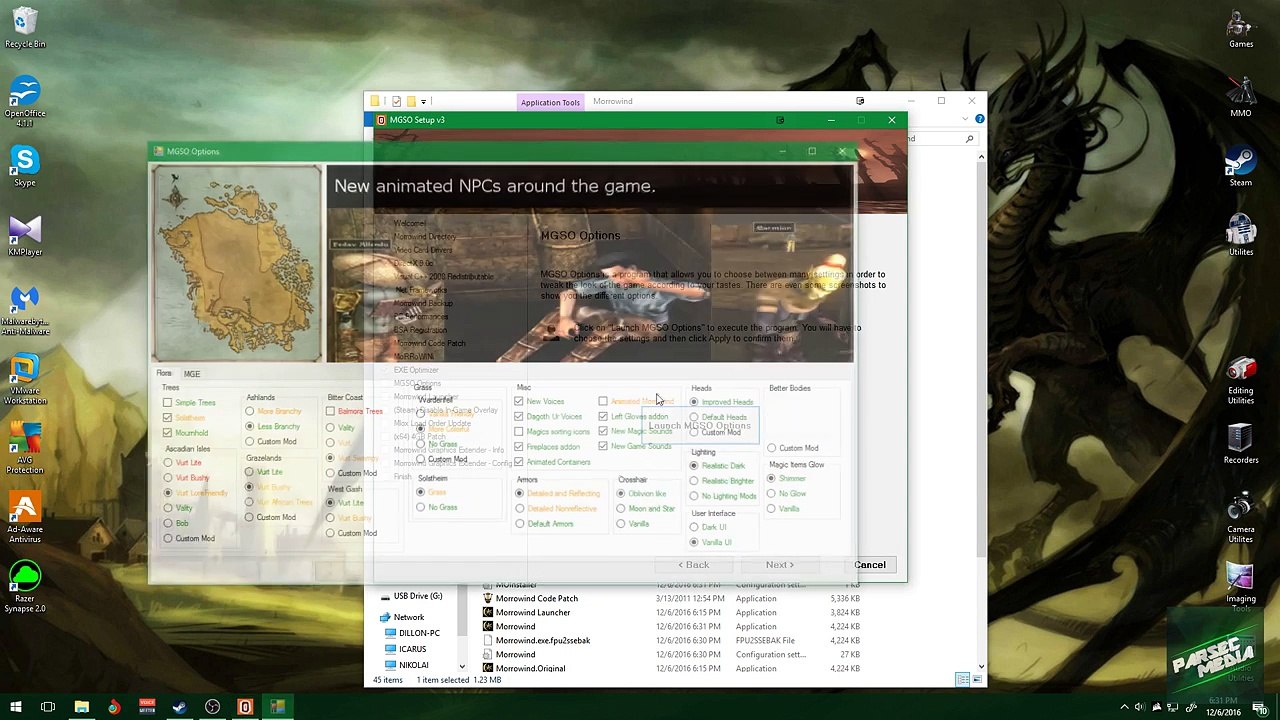
Task: Switch to the Flora tab
Action: pos(164,373)
